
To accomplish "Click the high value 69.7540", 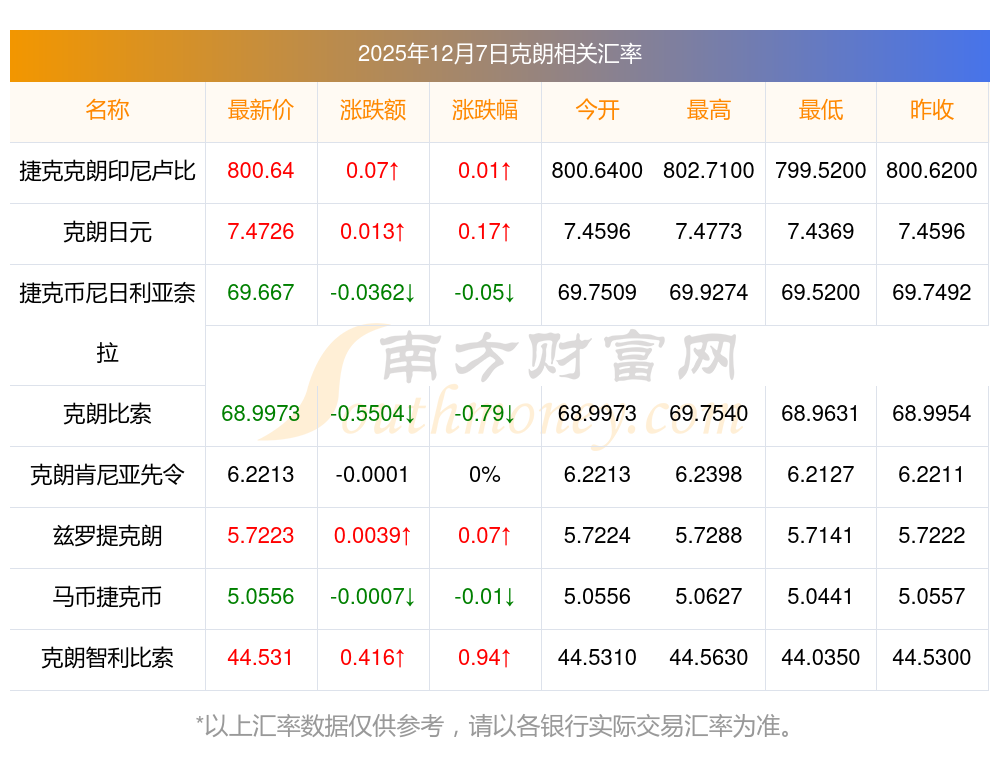I will 709,414.
